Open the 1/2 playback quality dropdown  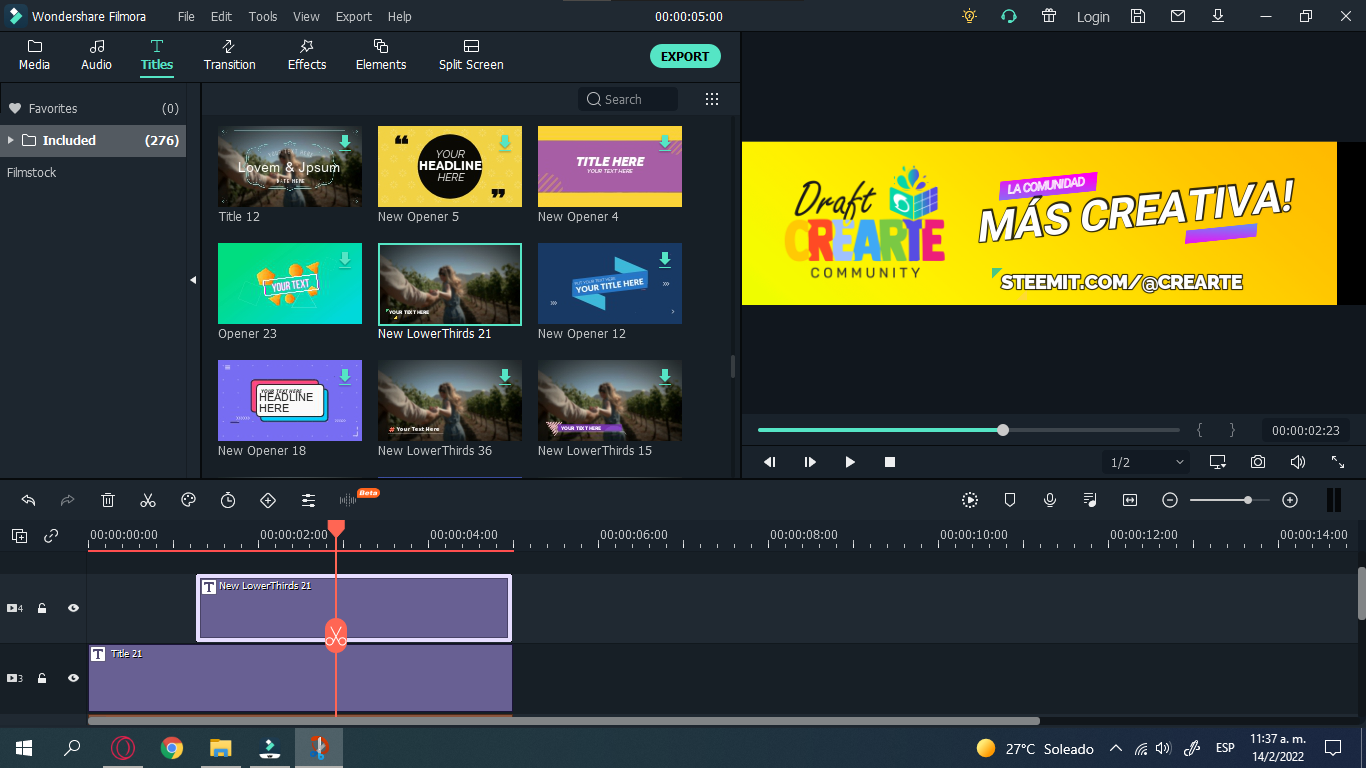point(1146,462)
